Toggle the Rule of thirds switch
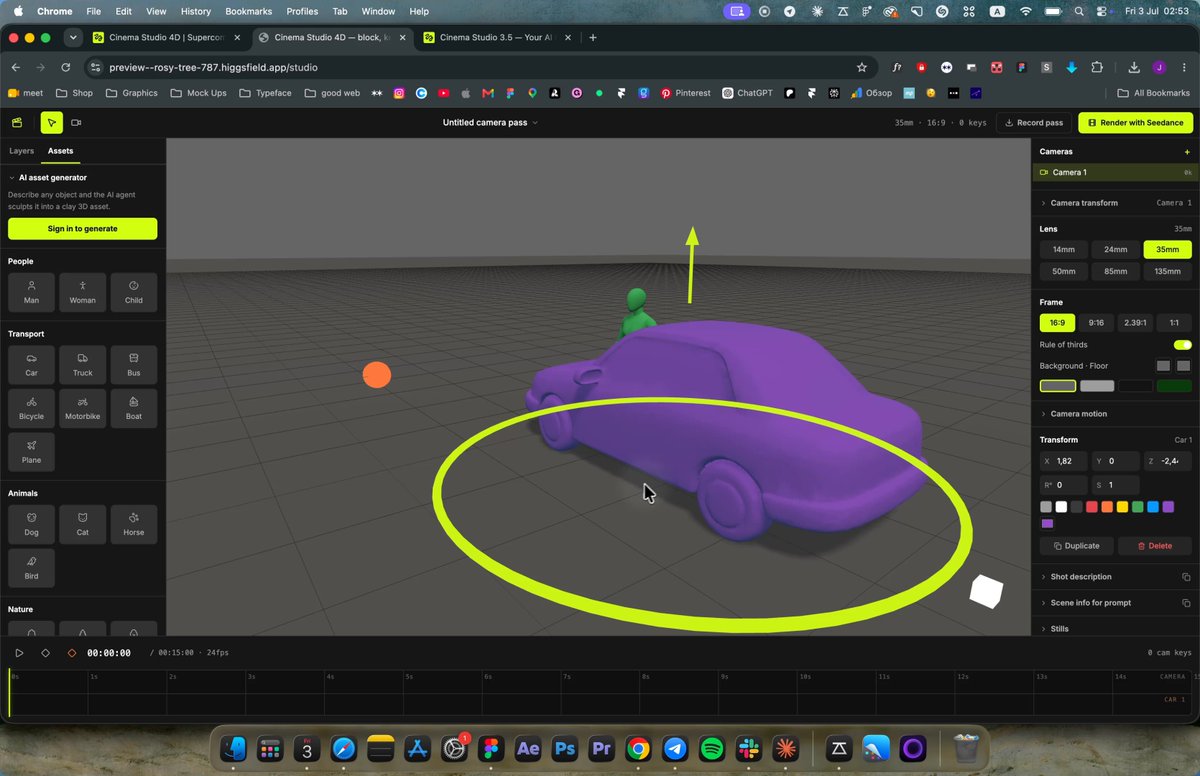This screenshot has height=776, width=1200. click(x=1182, y=345)
